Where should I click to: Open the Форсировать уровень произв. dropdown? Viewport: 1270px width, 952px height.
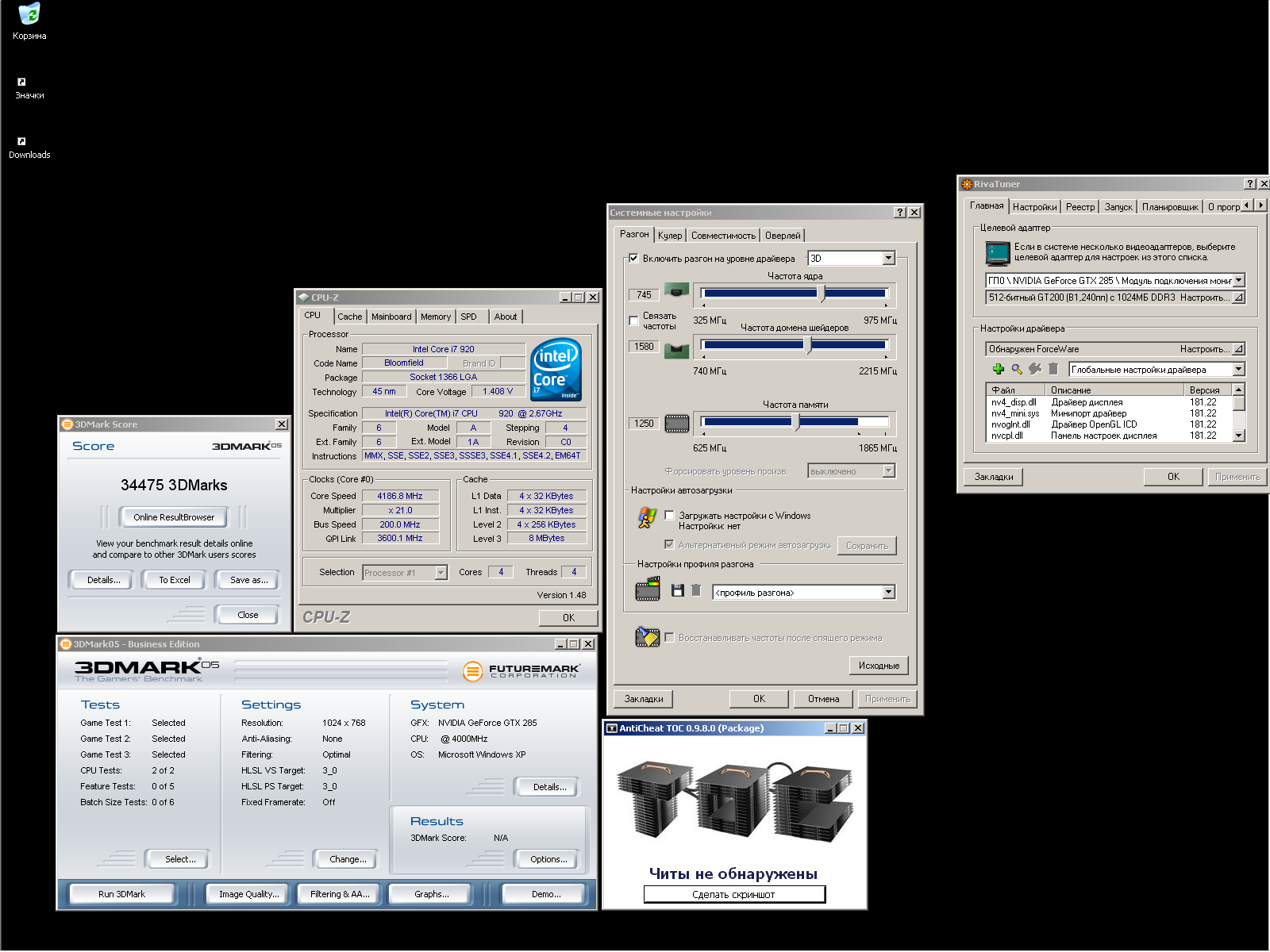coord(888,471)
